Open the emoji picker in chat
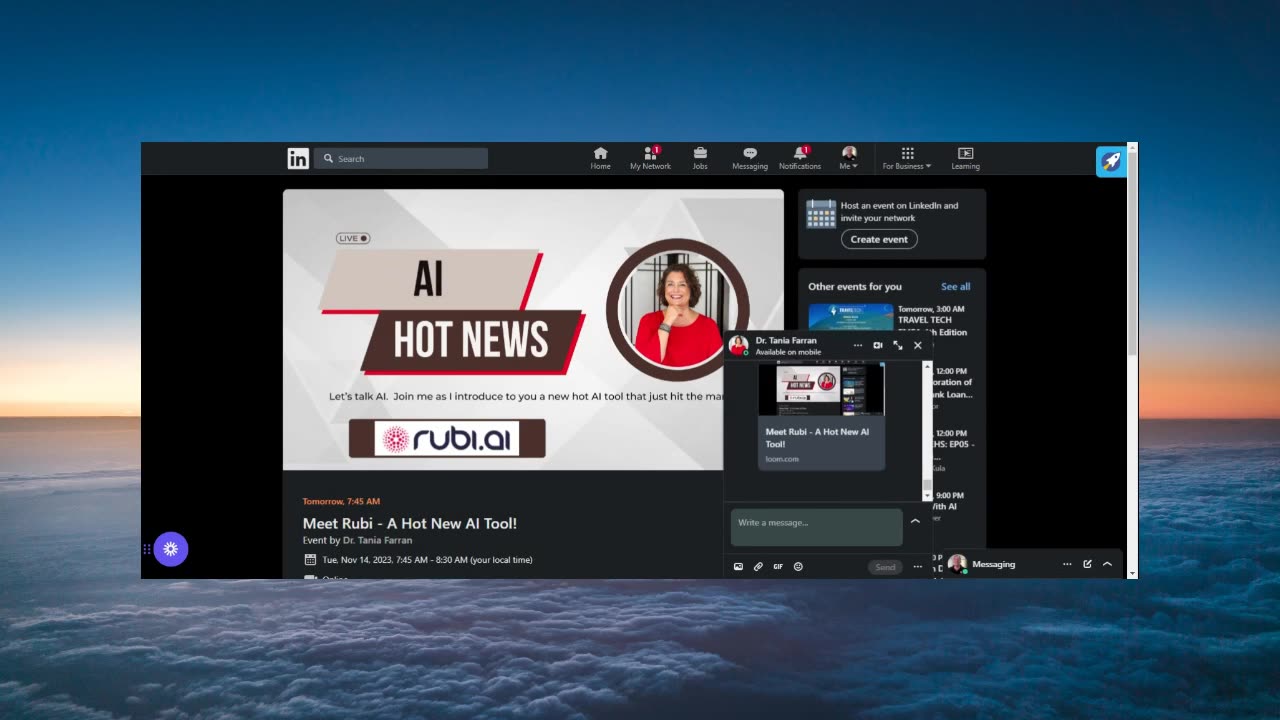 pyautogui.click(x=798, y=567)
